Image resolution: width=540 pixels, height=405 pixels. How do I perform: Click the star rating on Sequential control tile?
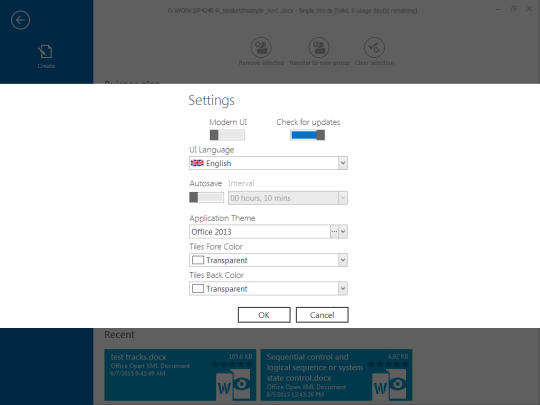tap(388, 364)
